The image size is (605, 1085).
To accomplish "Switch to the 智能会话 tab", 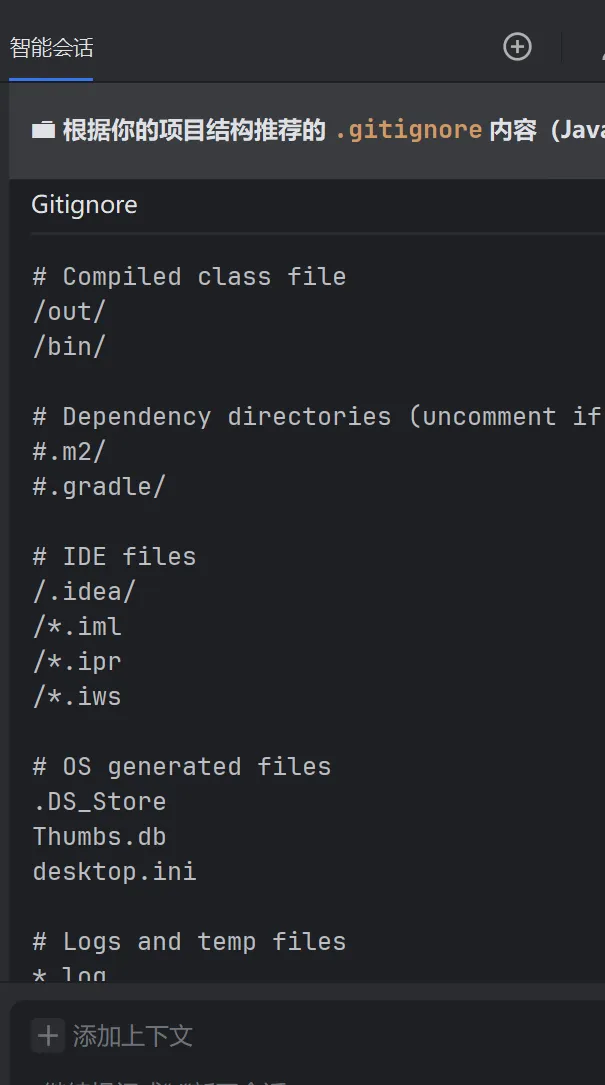I will click(51, 48).
